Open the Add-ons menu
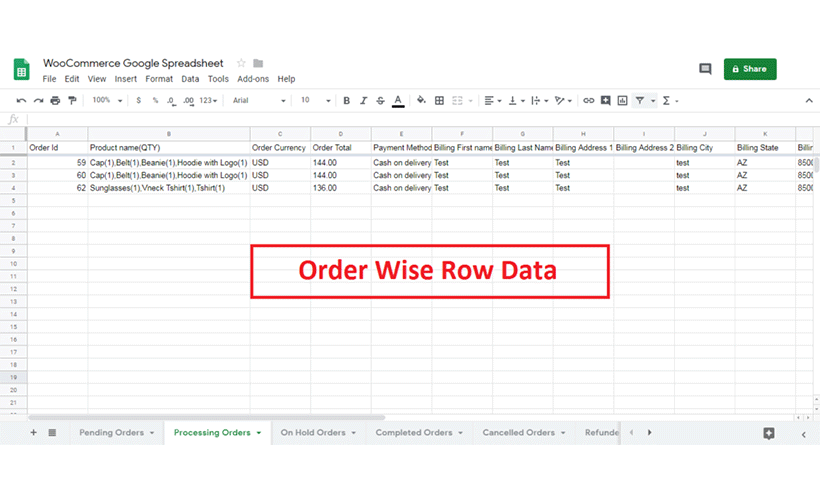The height and width of the screenshot is (495, 820). [x=253, y=79]
